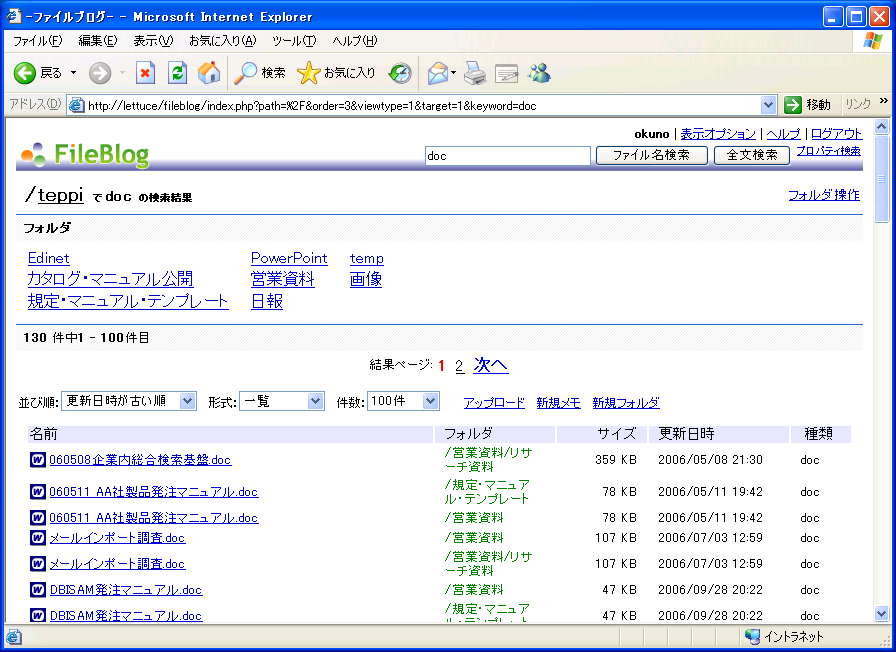Click the vertical scrollbar down arrow

pos(881,614)
